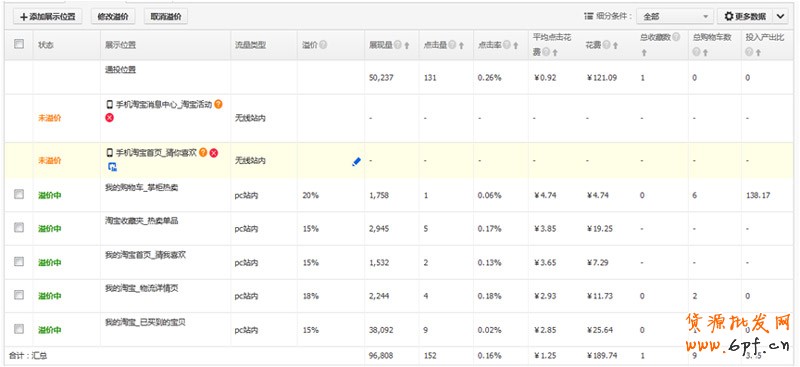The height and width of the screenshot is (367, 800).
Task: Click the 通投位置 link
Action: 120,70
